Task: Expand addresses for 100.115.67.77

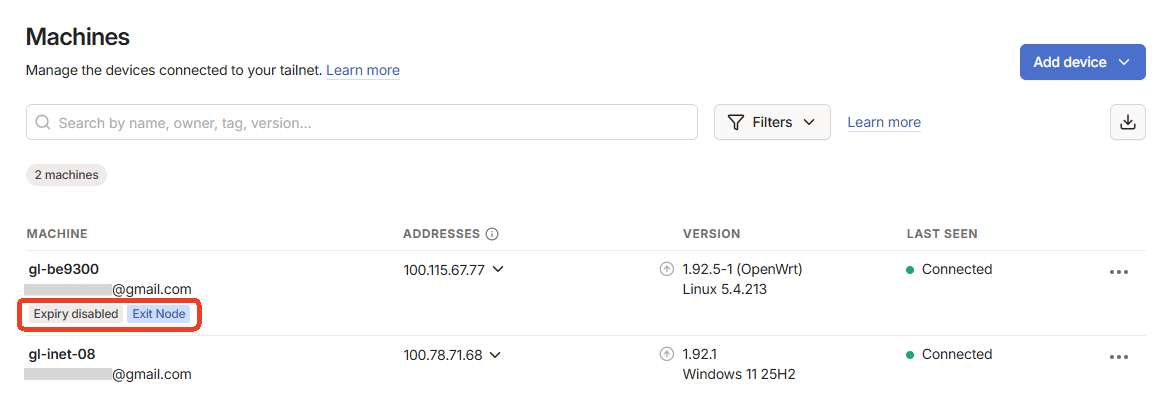Action: (498, 269)
